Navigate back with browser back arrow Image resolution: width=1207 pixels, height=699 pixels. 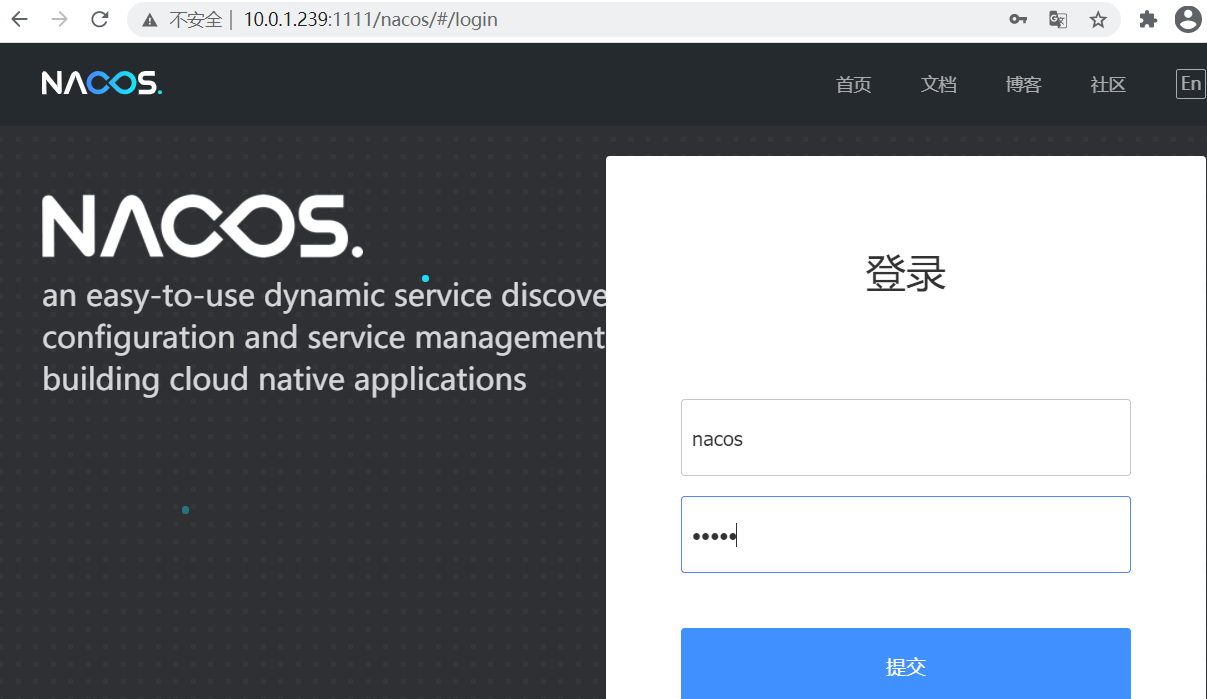pos(19,18)
